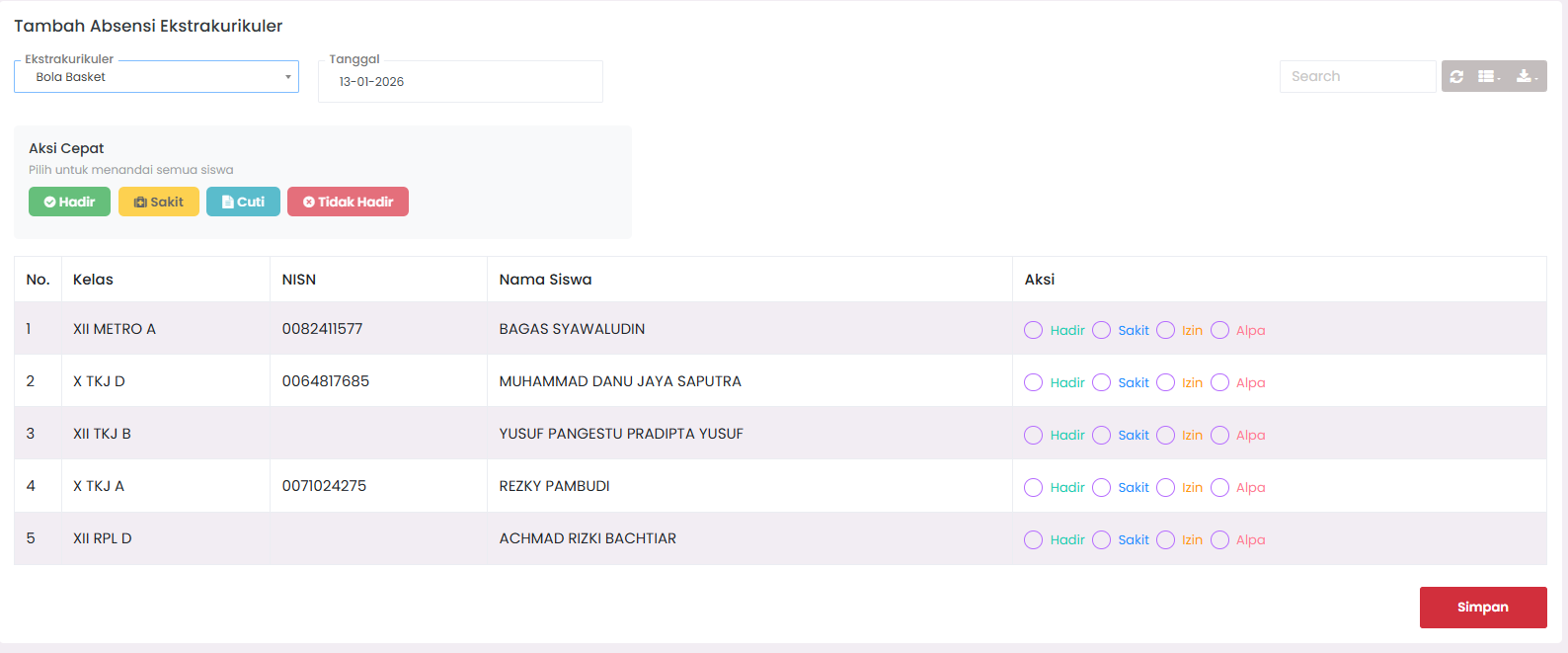Mark all students as Sakit

click(x=159, y=202)
